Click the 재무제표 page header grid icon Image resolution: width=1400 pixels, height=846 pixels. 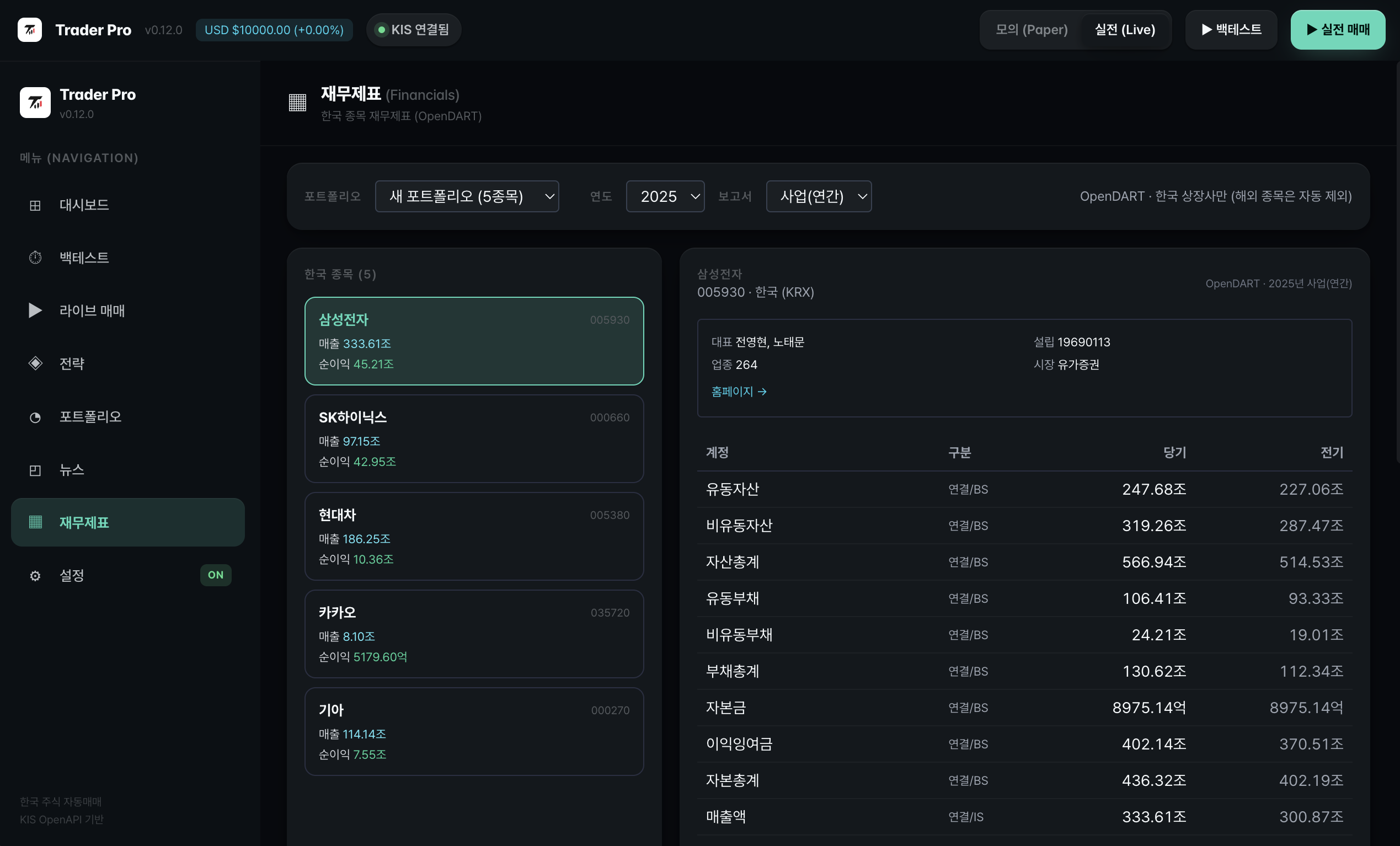click(298, 103)
